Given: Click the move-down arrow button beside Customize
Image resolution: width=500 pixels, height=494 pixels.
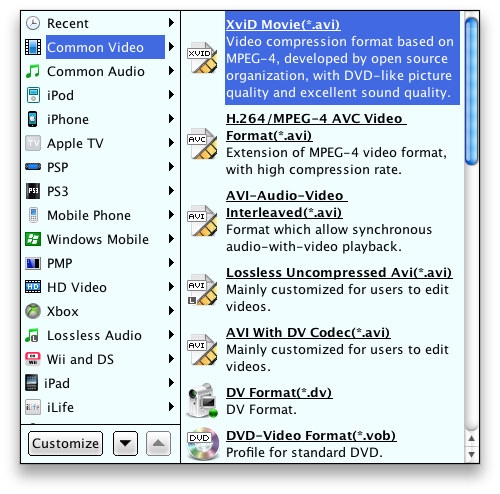Looking at the screenshot, I should pos(125,443).
